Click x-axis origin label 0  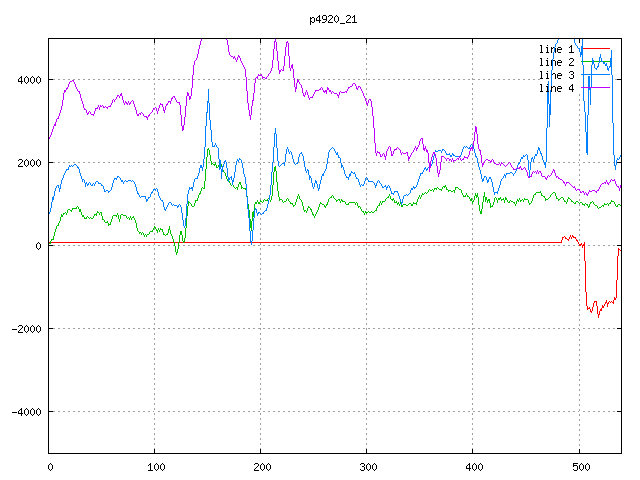50,467
